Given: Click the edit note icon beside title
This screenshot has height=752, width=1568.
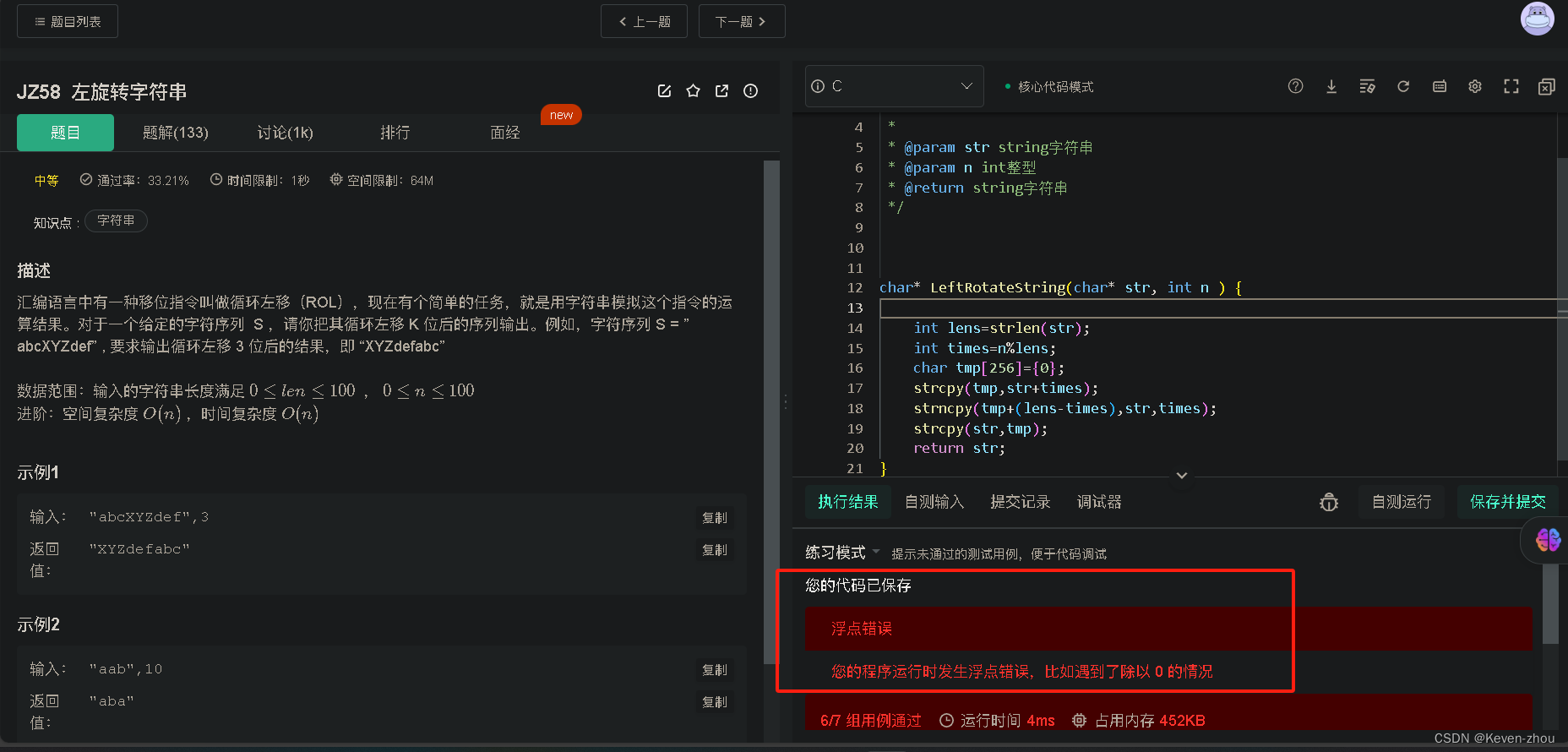Looking at the screenshot, I should (664, 91).
